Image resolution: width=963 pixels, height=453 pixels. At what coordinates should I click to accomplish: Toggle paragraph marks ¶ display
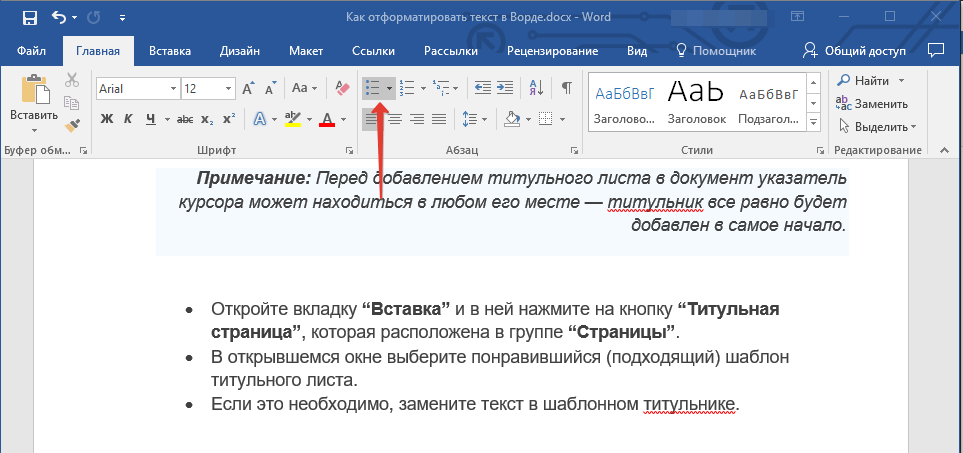click(x=566, y=88)
